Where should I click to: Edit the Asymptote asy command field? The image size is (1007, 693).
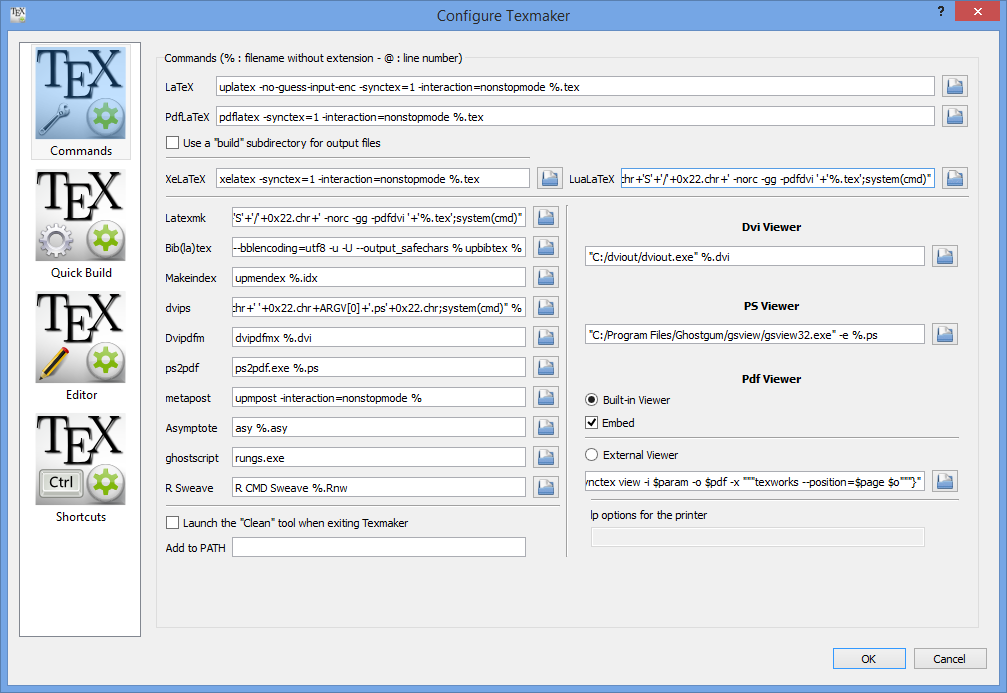[378, 428]
